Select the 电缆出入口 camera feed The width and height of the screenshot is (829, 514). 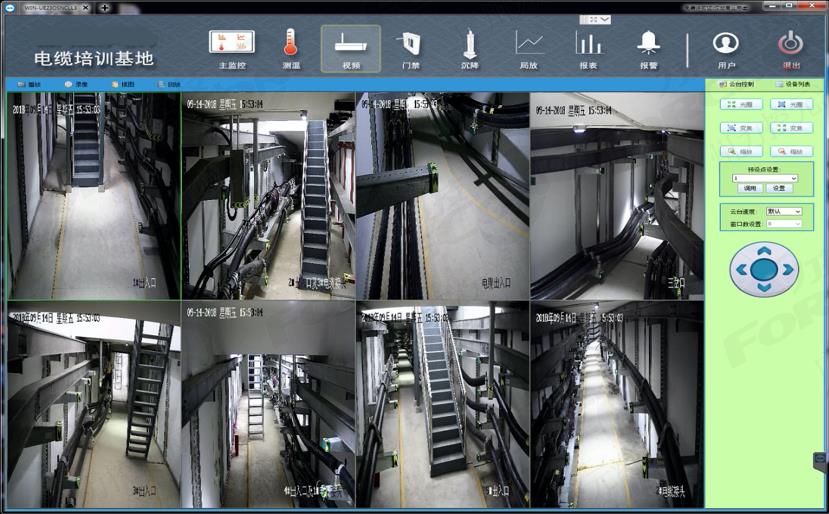click(443, 196)
